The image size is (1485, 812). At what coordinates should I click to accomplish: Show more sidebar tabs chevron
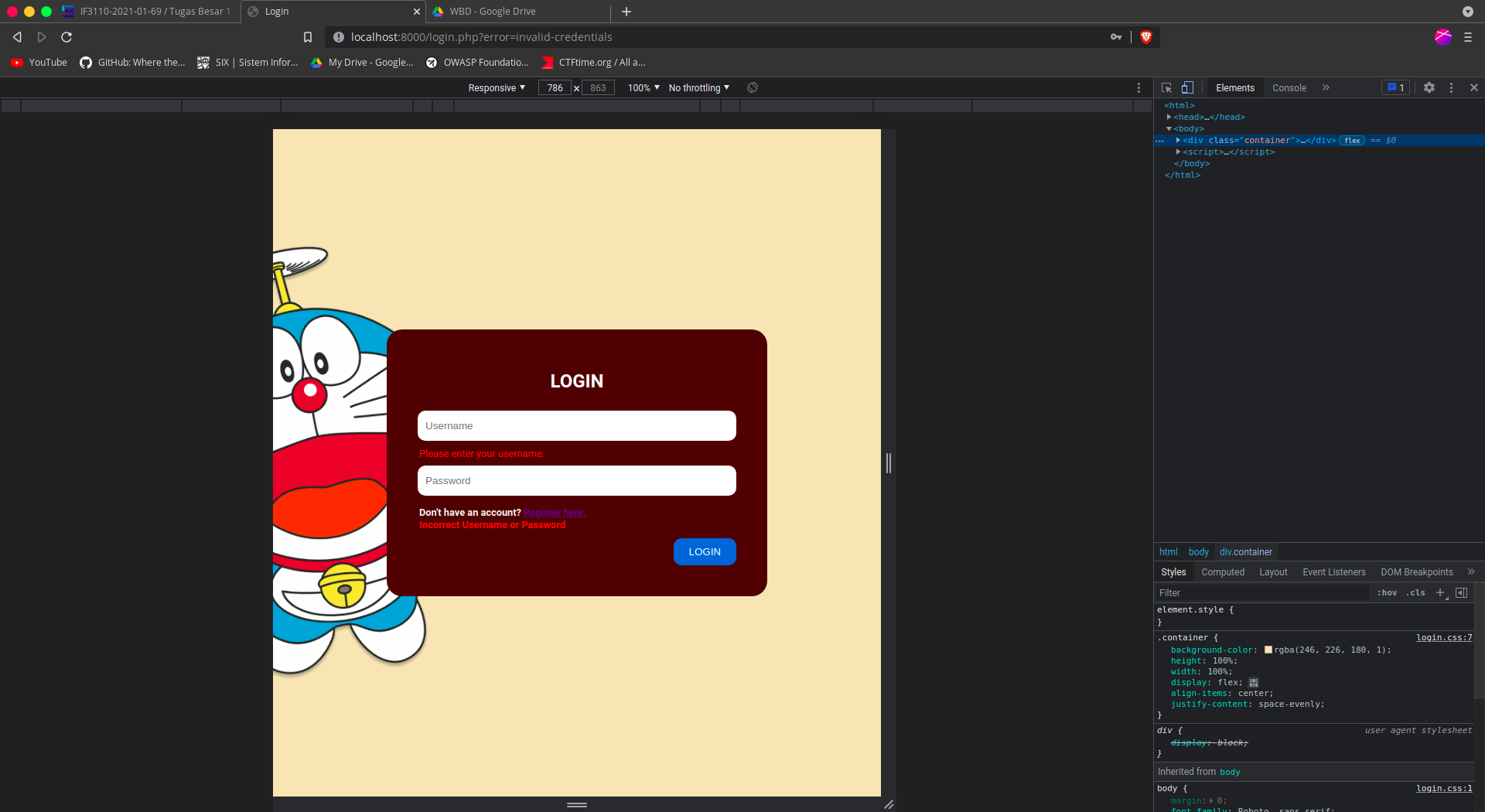[x=1471, y=572]
